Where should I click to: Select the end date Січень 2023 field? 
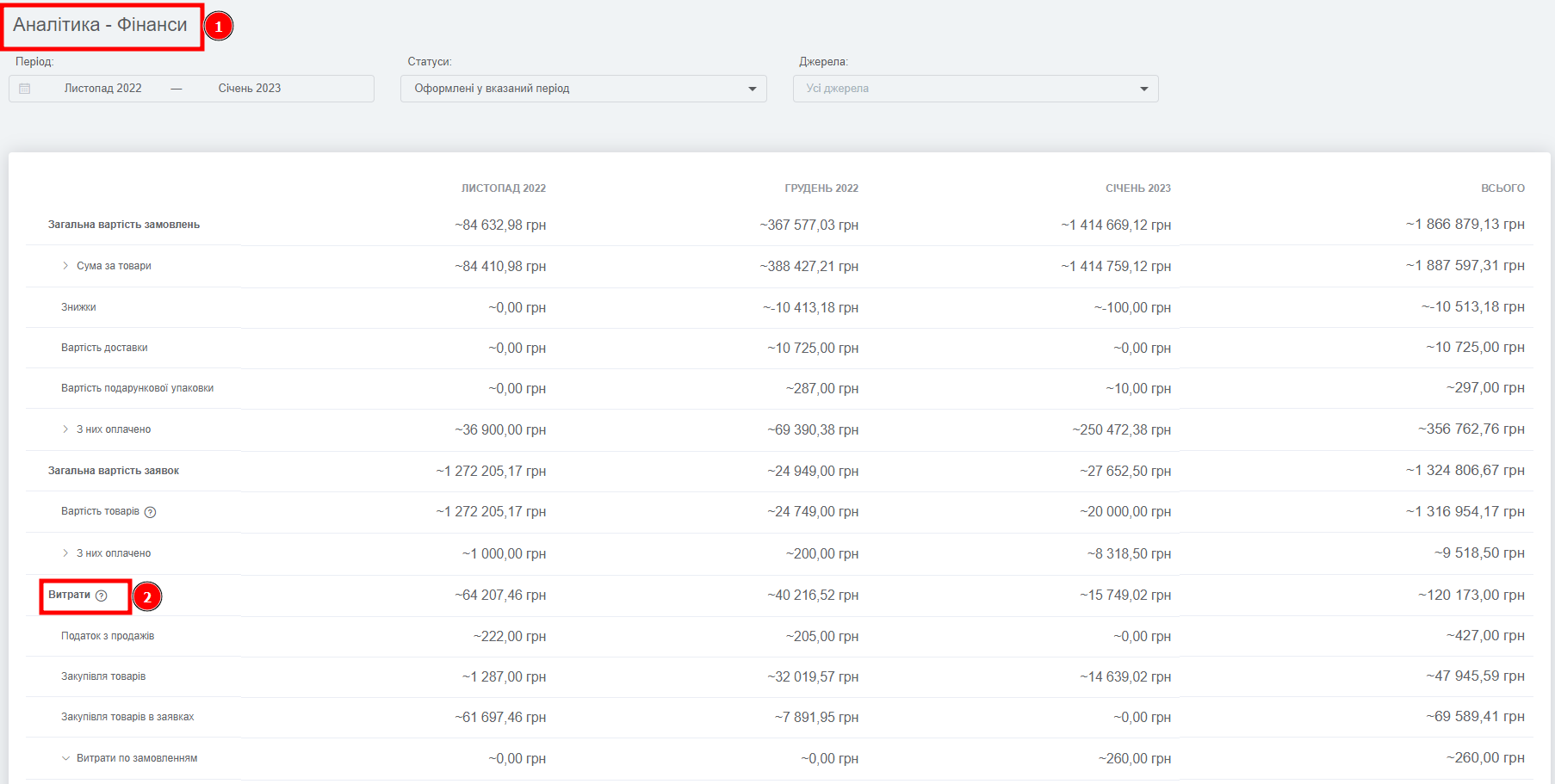250,89
